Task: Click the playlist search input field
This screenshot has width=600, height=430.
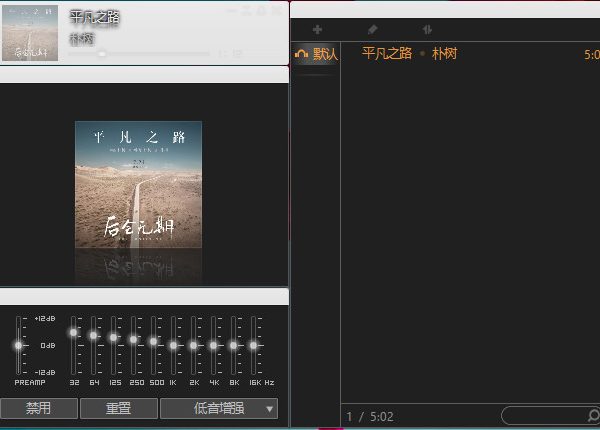Action: (x=545, y=415)
